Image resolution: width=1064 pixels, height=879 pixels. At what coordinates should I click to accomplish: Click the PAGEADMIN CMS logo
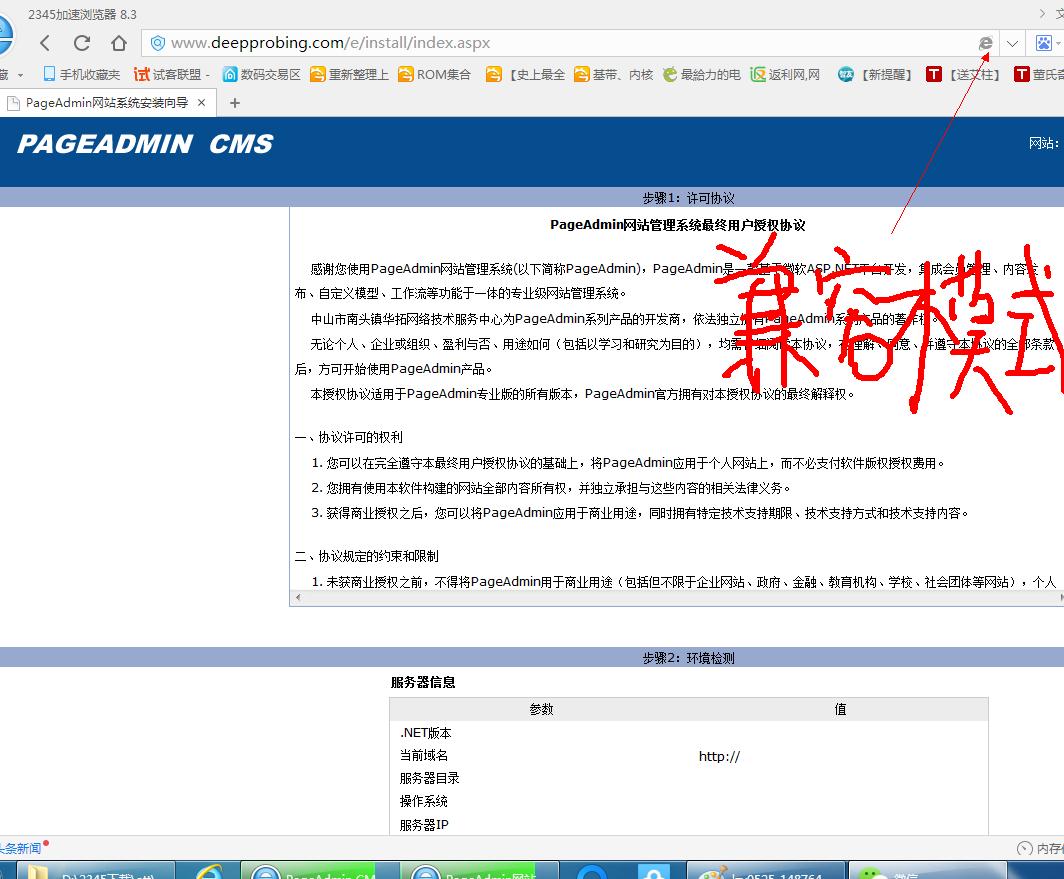click(145, 144)
